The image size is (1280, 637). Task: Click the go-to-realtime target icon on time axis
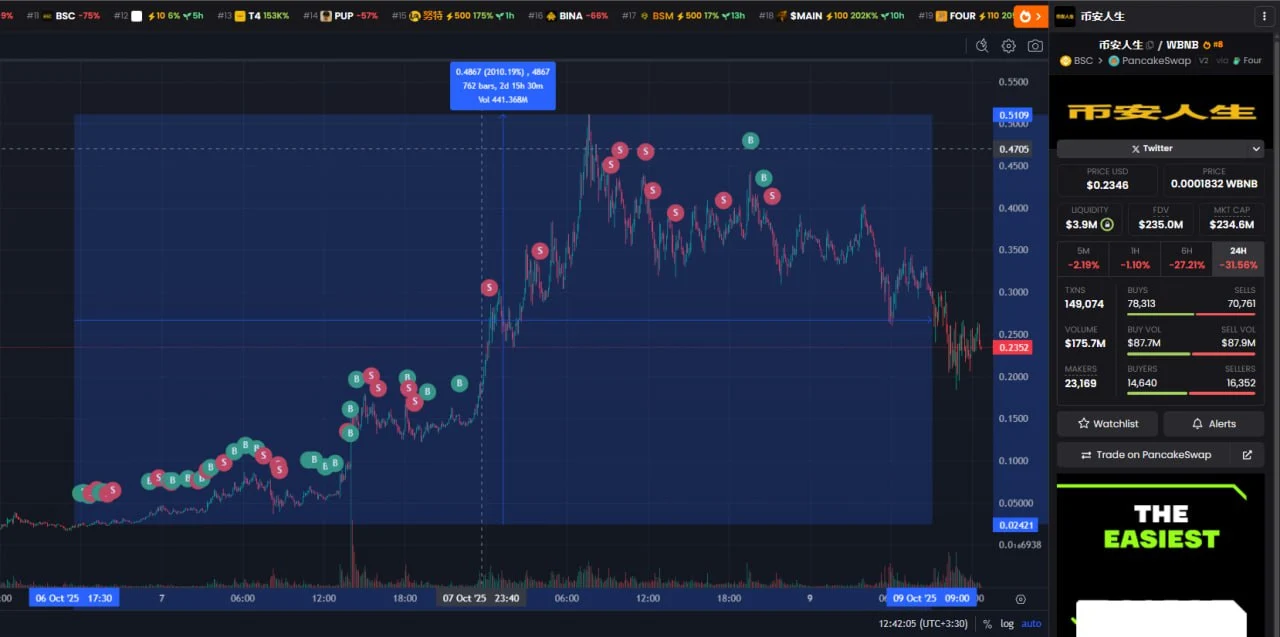(1020, 599)
